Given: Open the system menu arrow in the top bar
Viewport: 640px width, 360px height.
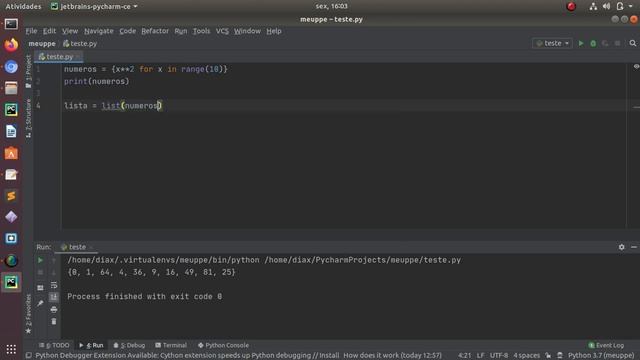Looking at the screenshot, I should [x=631, y=6].
